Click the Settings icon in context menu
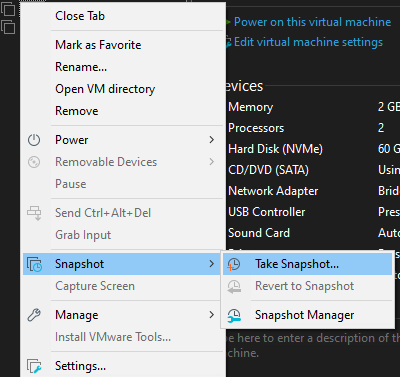 pos(34,366)
